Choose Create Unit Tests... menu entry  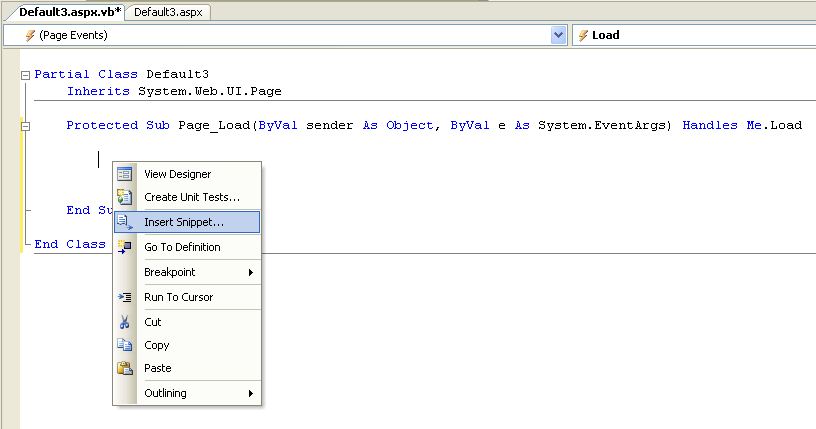coord(187,197)
